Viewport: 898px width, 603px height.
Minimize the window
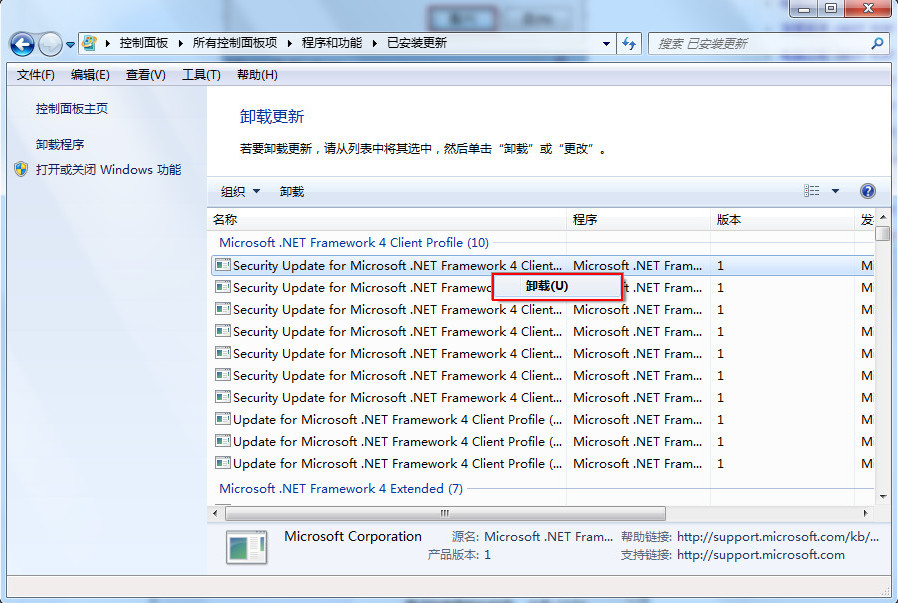[804, 9]
